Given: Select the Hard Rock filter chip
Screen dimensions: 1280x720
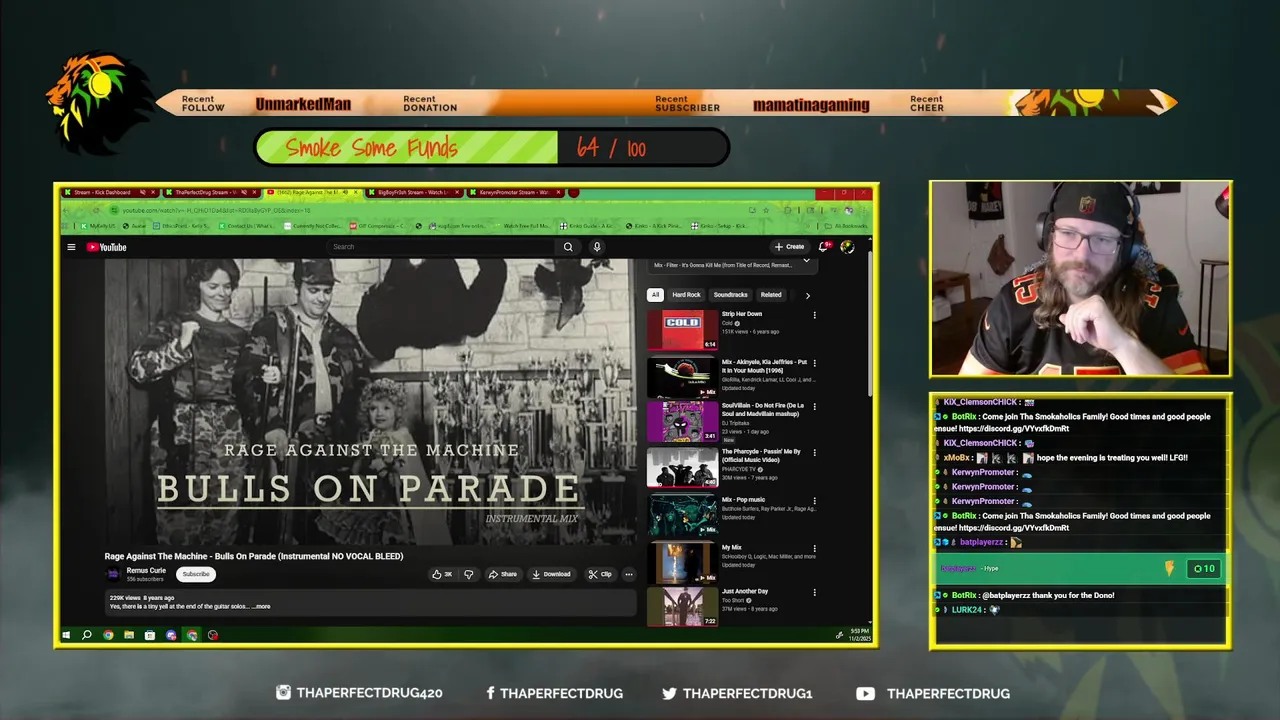Looking at the screenshot, I should pos(686,295).
